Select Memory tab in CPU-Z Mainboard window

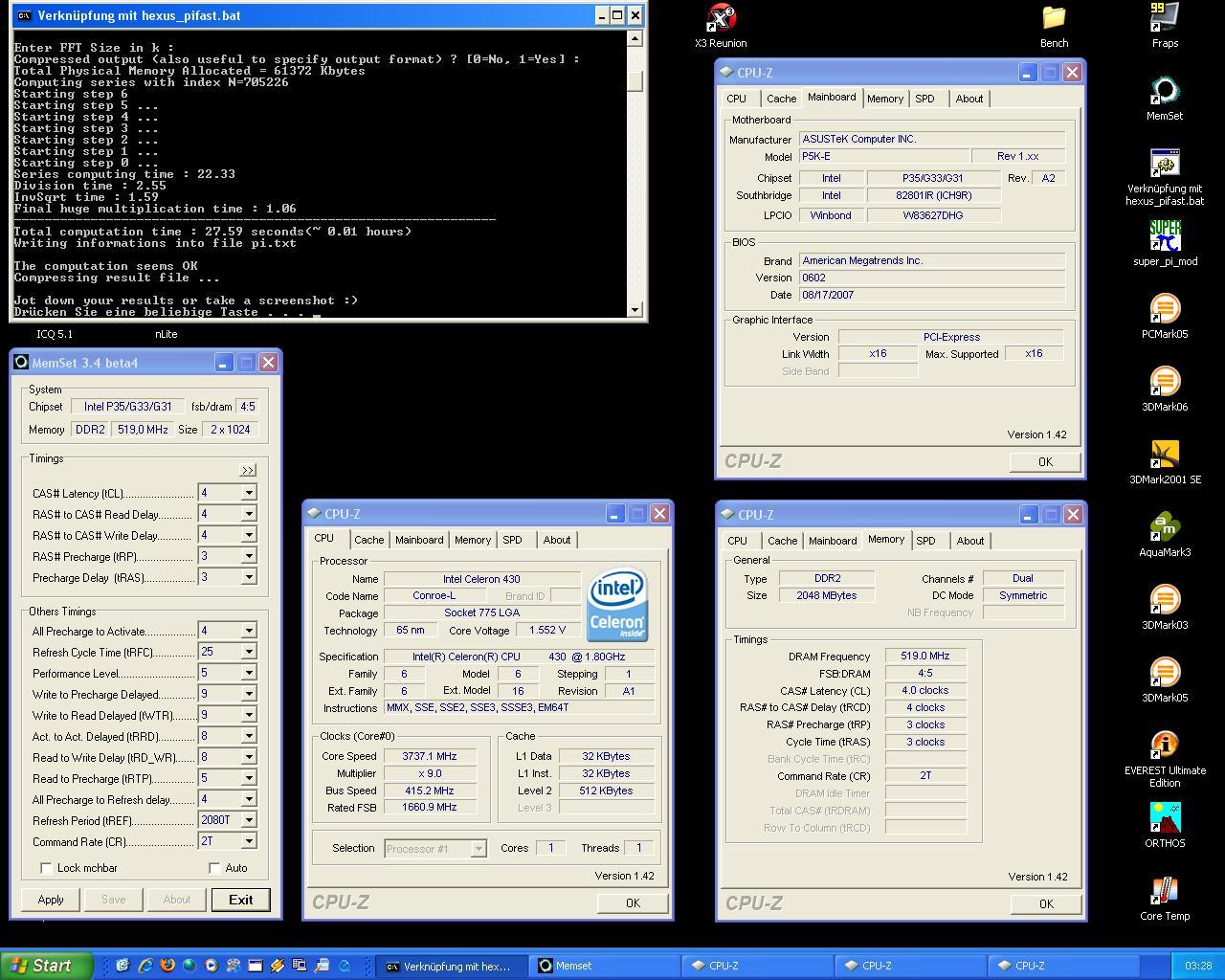[885, 99]
